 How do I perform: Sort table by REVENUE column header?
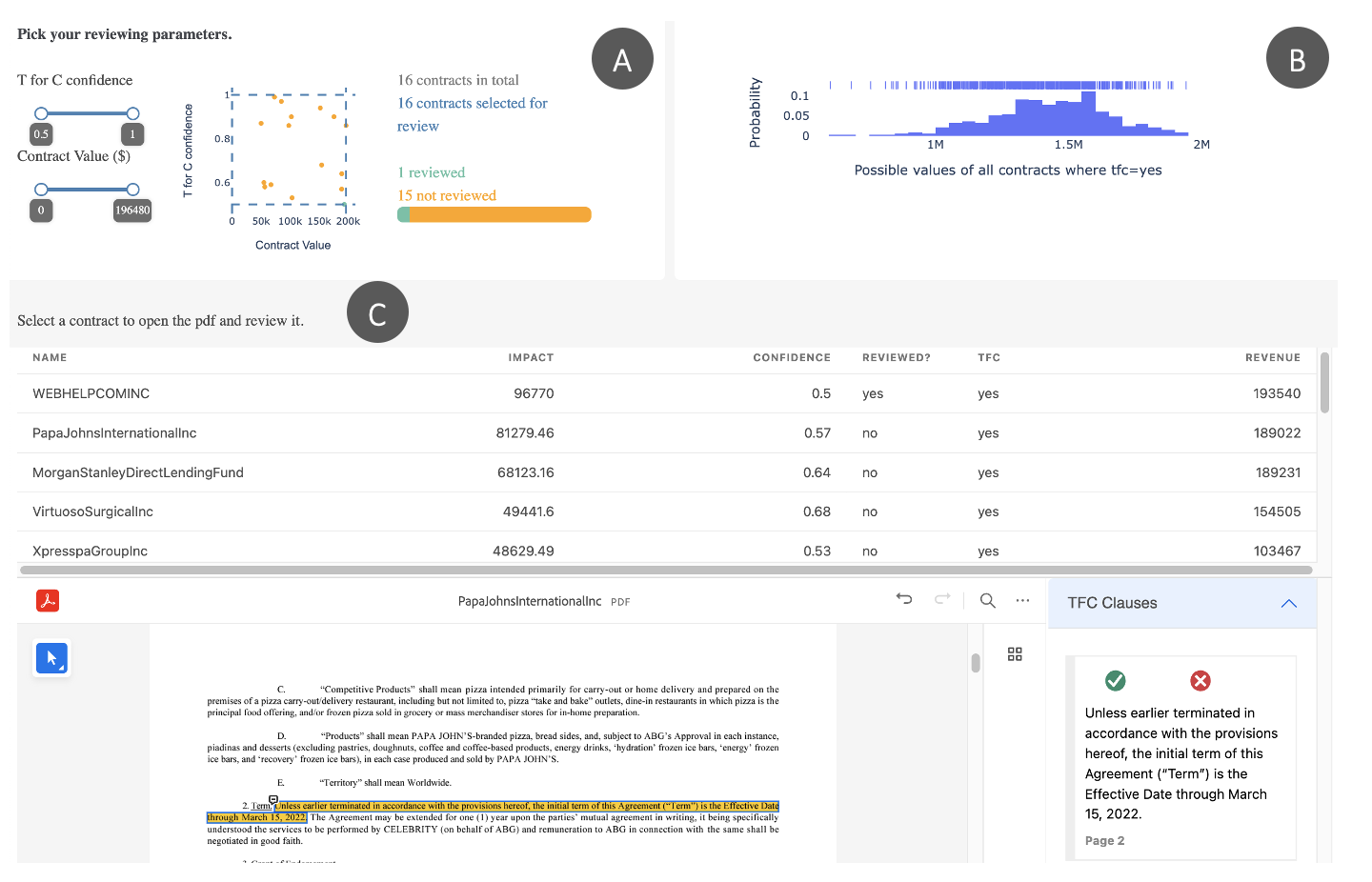1273,357
